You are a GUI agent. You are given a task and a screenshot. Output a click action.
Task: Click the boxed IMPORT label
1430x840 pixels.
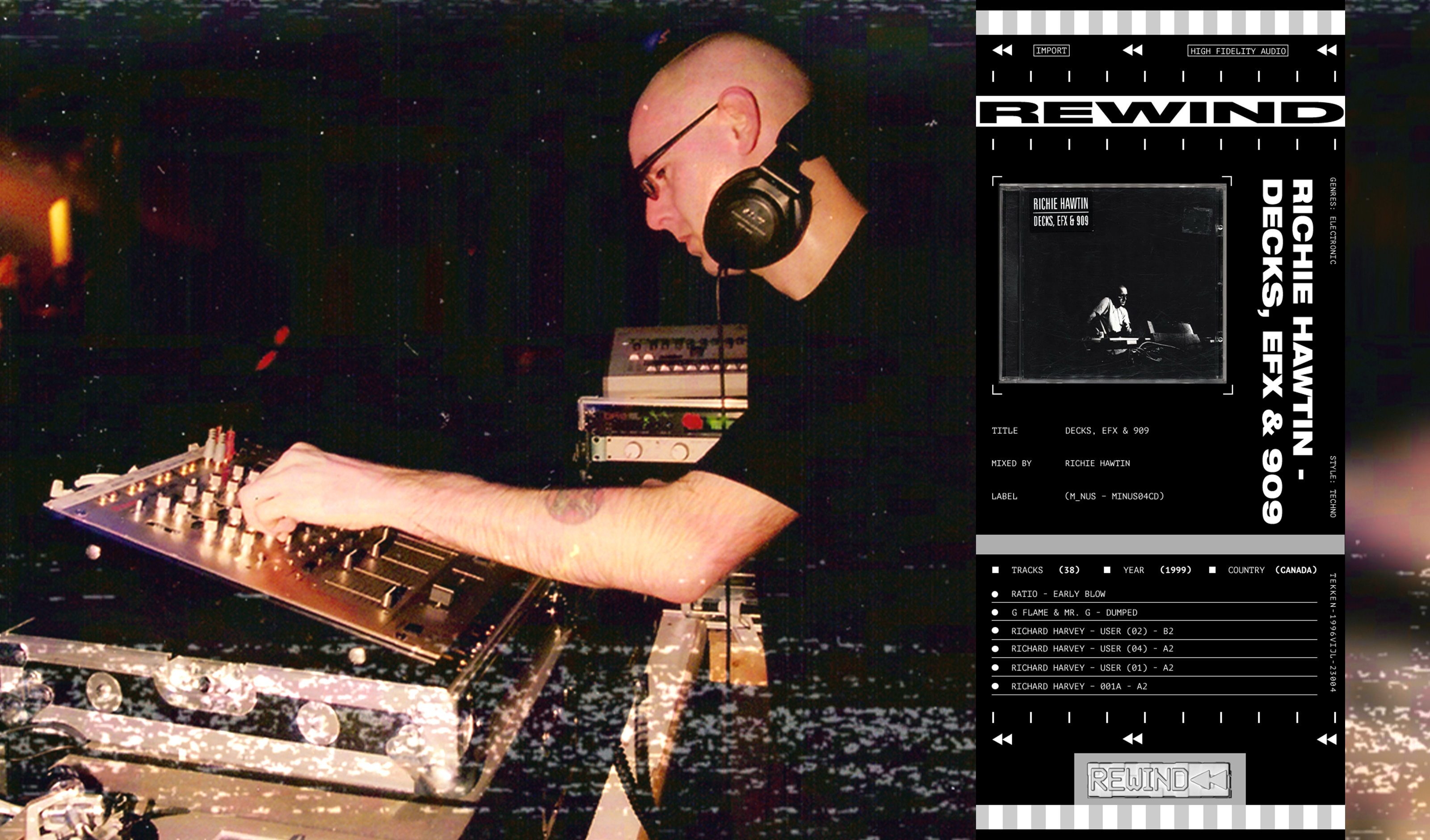click(1051, 50)
